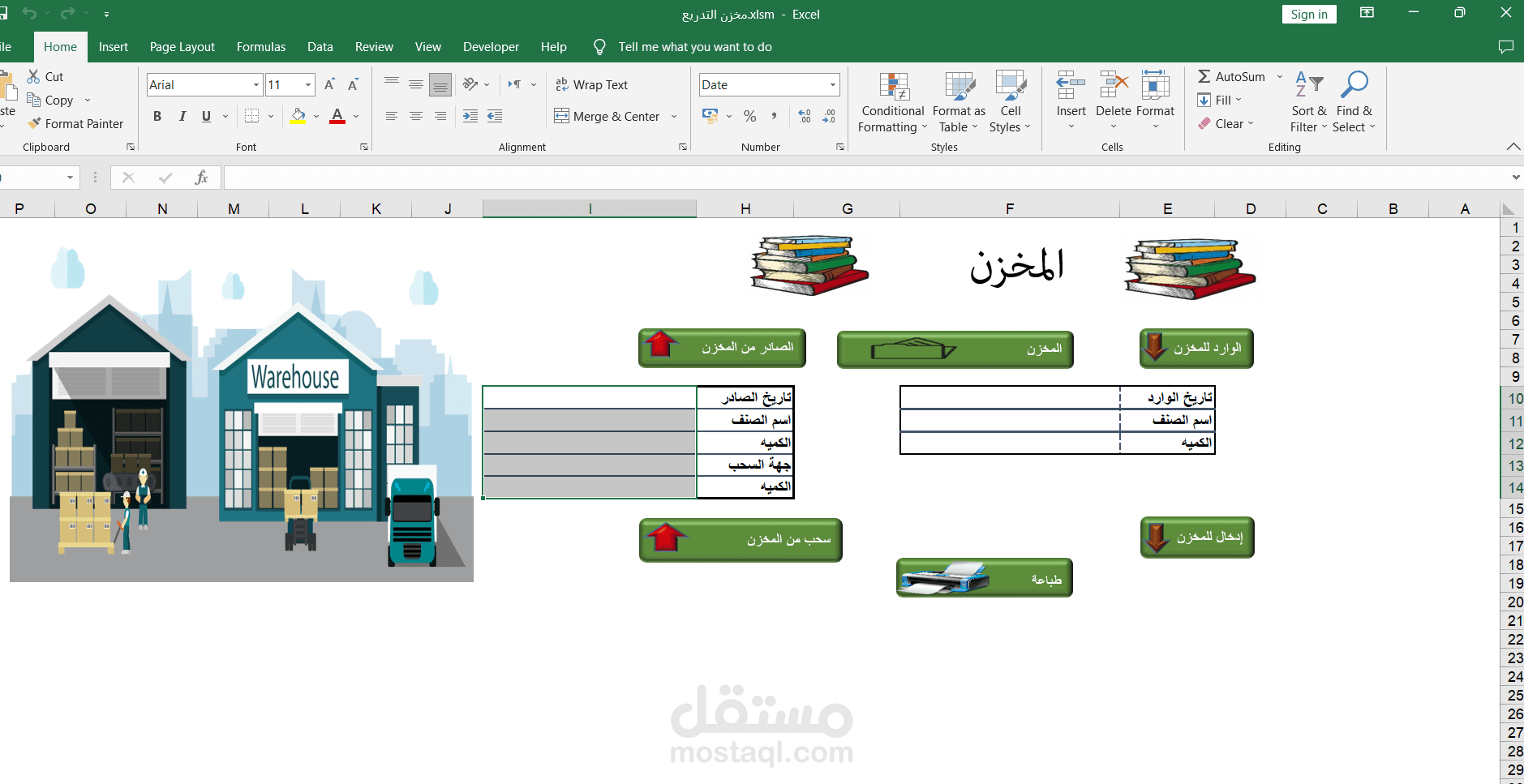Toggle Bold formatting
1524x784 pixels.
pyautogui.click(x=157, y=116)
